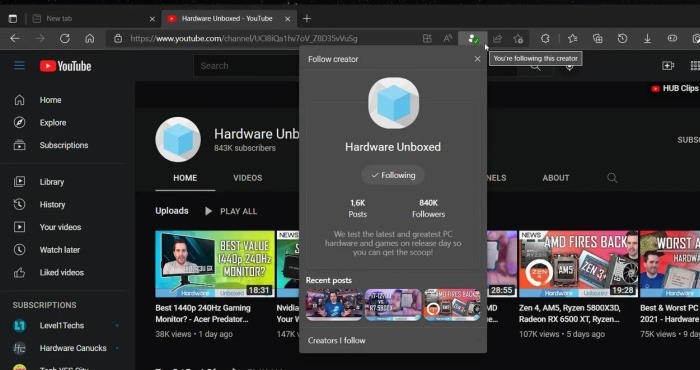Click the YouTube logo
The width and height of the screenshot is (700, 370).
65,66
